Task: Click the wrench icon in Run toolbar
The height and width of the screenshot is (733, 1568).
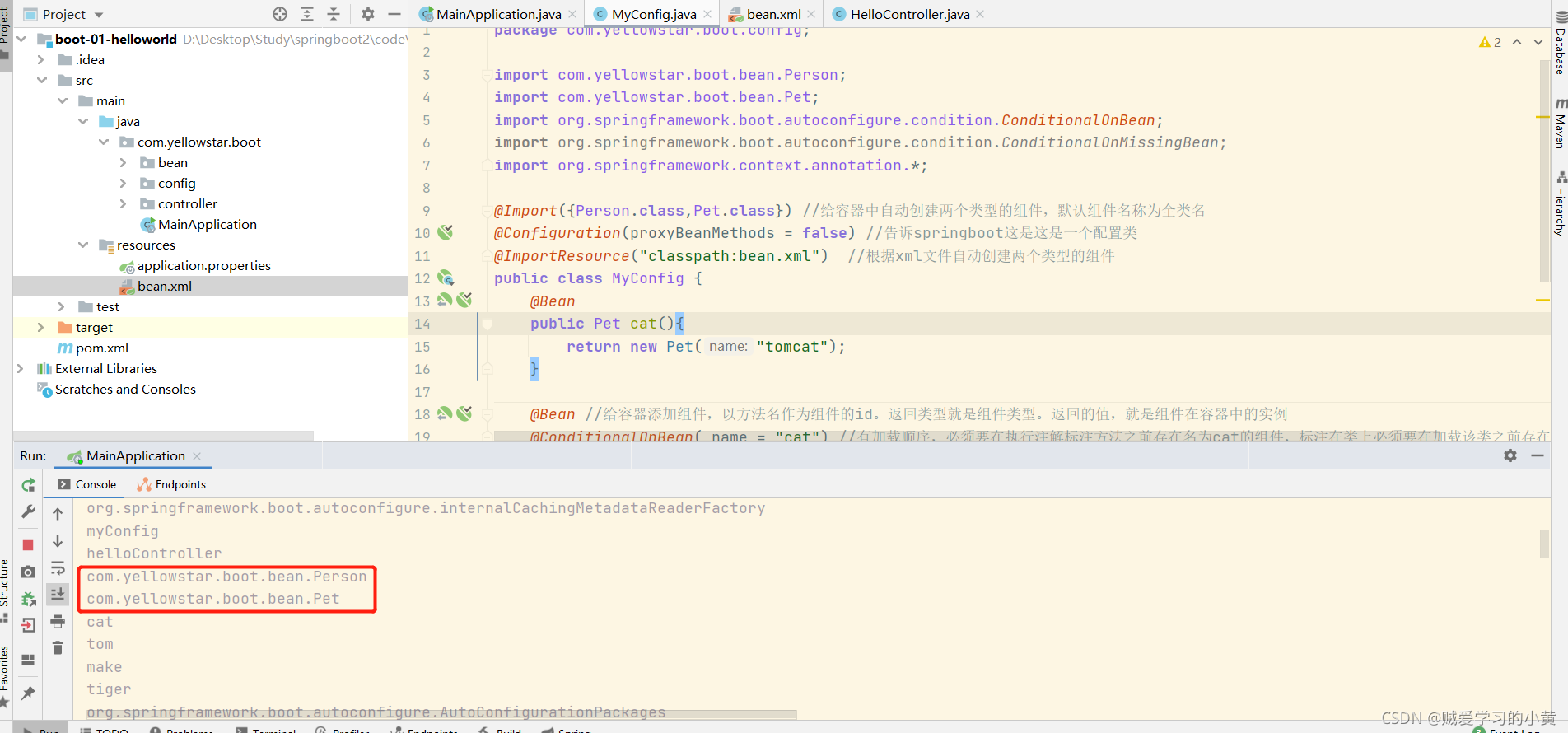Action: [x=28, y=512]
